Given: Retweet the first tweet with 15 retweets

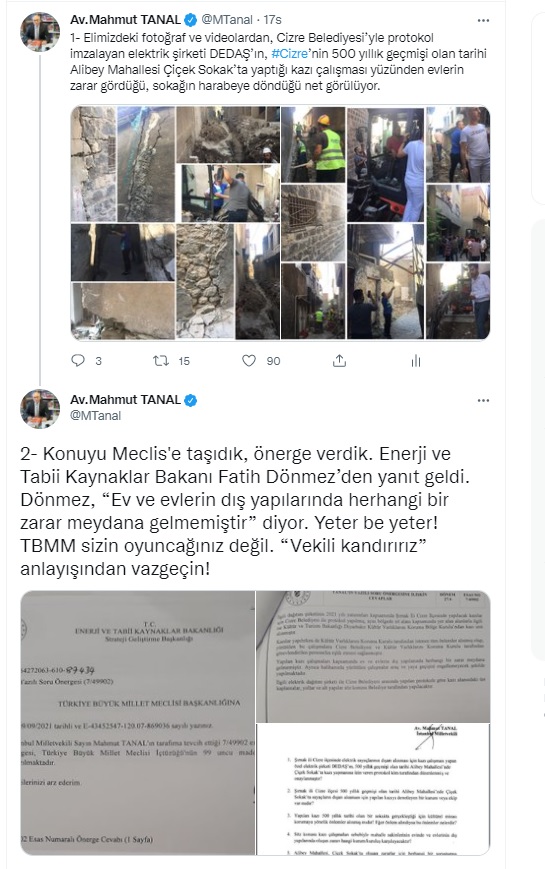Looking at the screenshot, I should click(161, 361).
